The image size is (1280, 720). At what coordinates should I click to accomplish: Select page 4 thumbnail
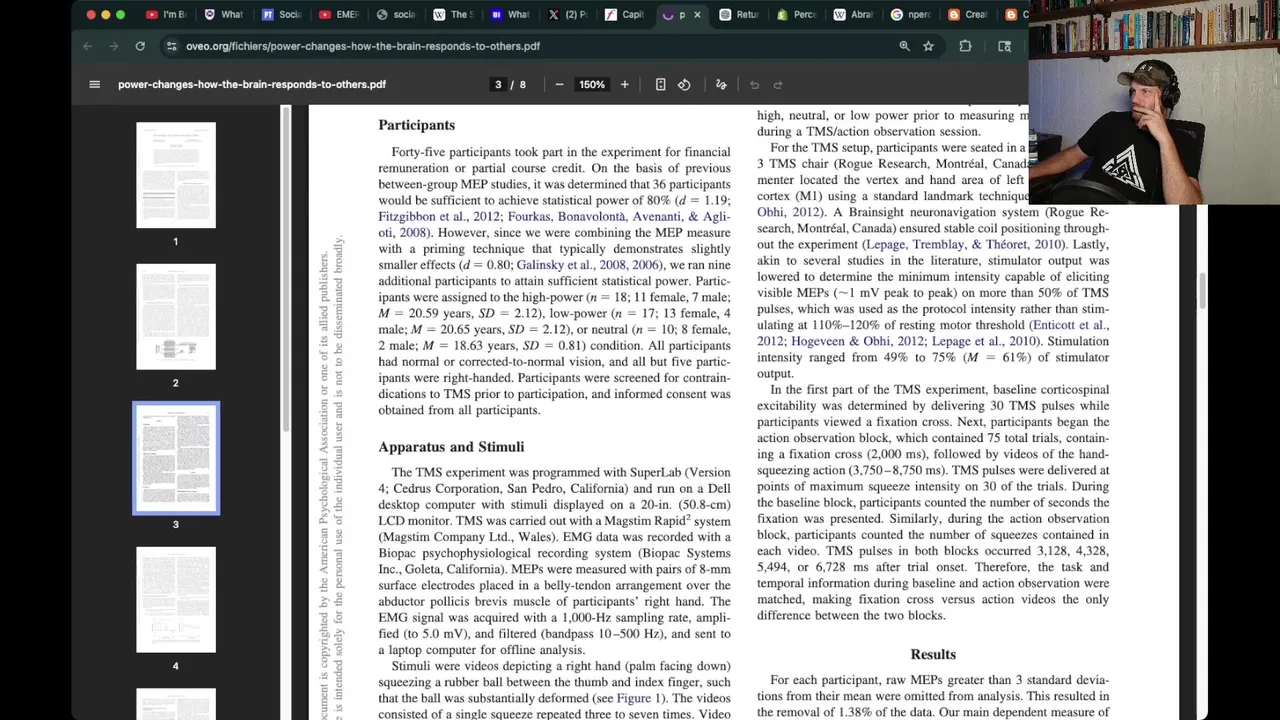(x=176, y=599)
